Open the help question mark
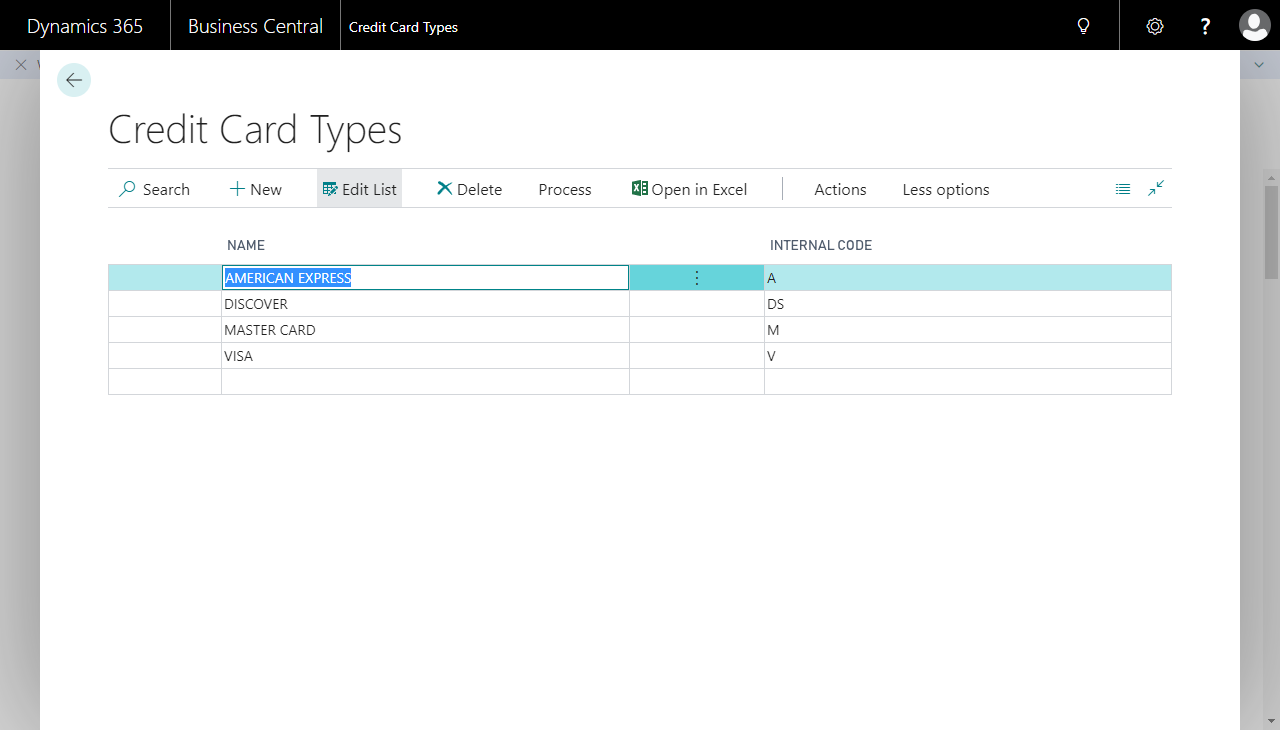This screenshot has width=1280, height=730. click(x=1206, y=26)
